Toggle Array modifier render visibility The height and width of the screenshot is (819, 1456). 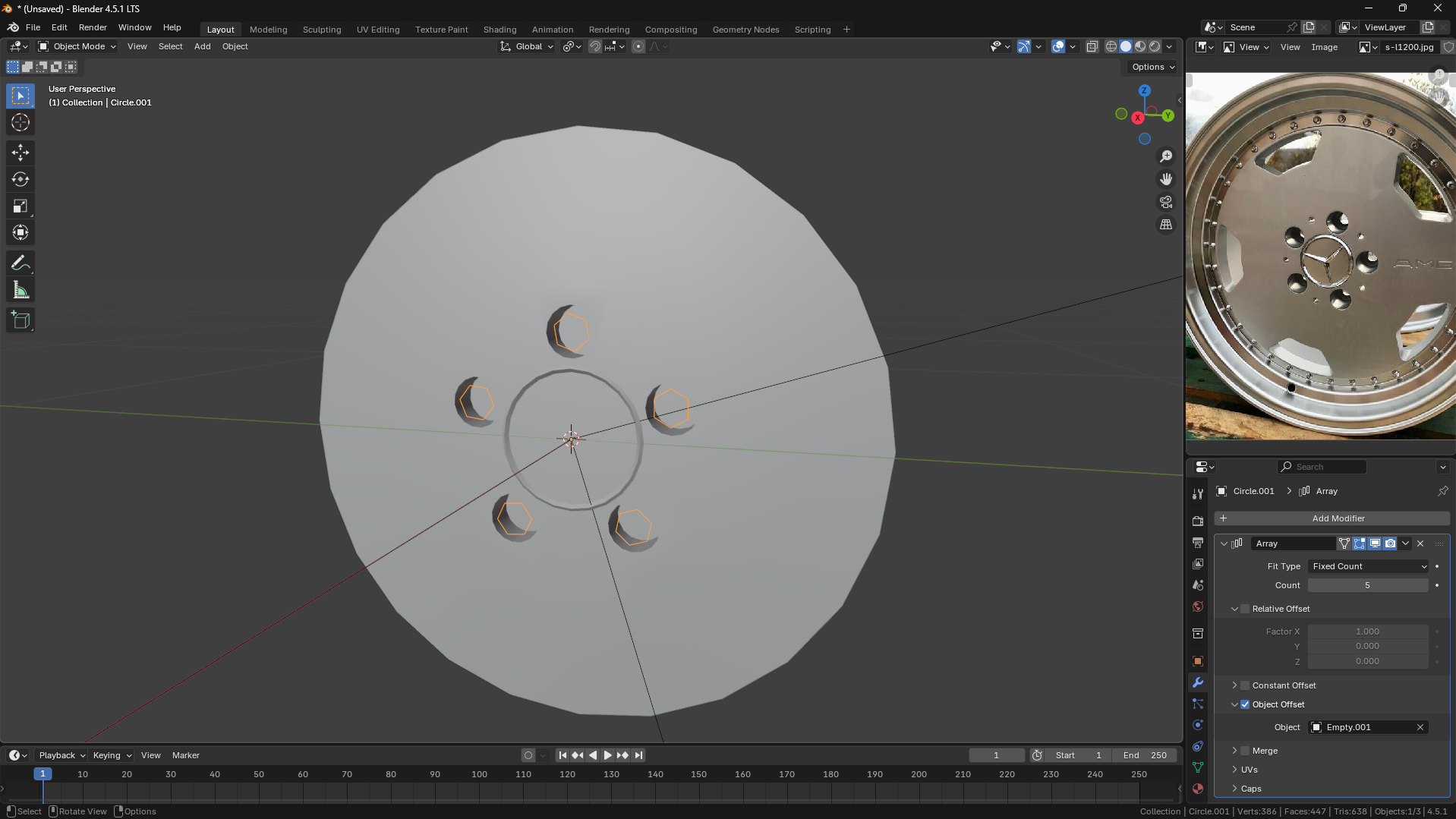1390,543
